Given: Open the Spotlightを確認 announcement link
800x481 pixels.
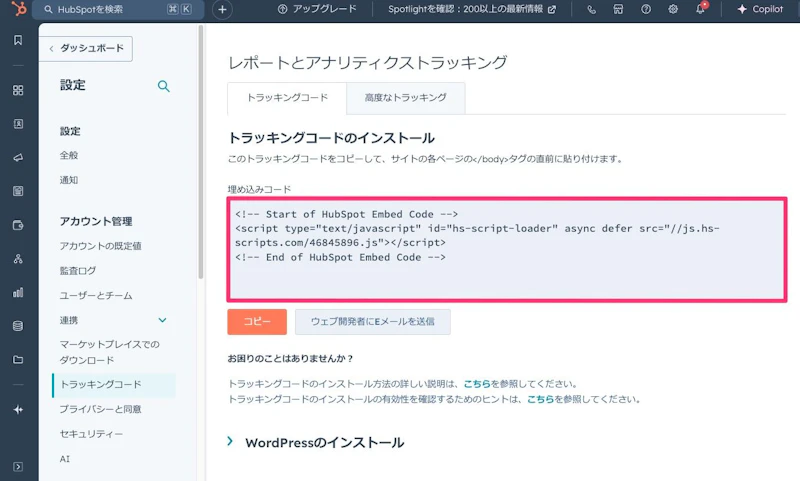Looking at the screenshot, I should point(472,9).
